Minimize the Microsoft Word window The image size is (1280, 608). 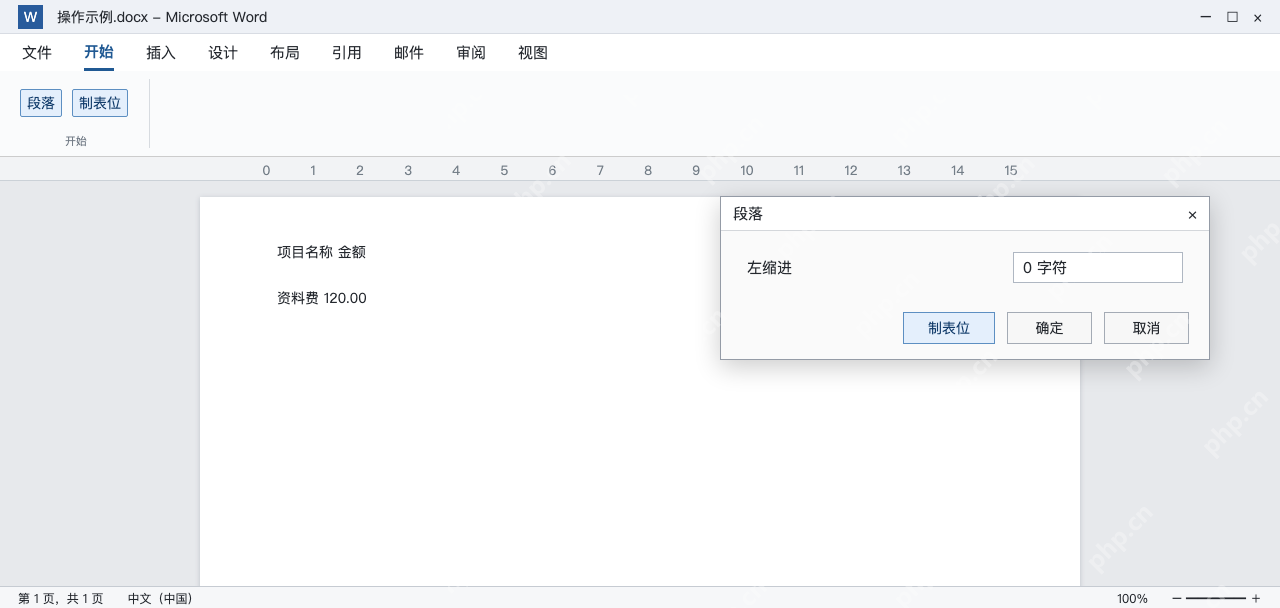[x=1206, y=17]
